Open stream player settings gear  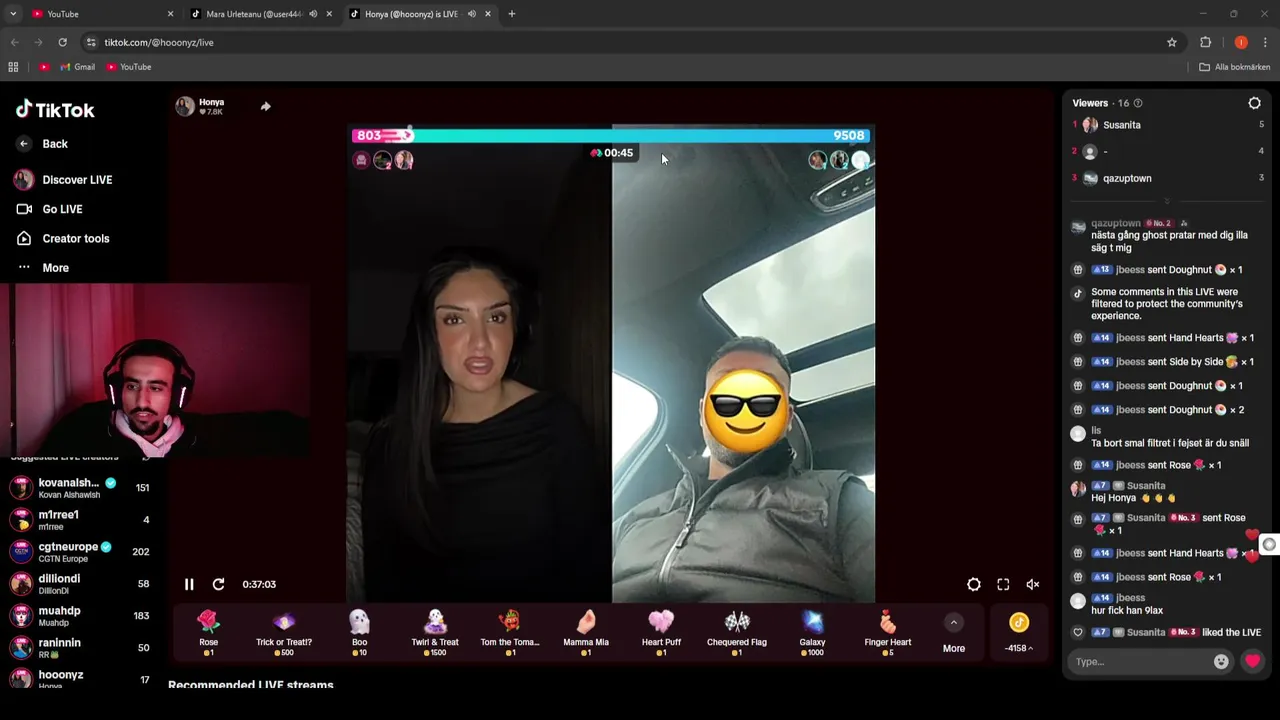[x=974, y=585]
